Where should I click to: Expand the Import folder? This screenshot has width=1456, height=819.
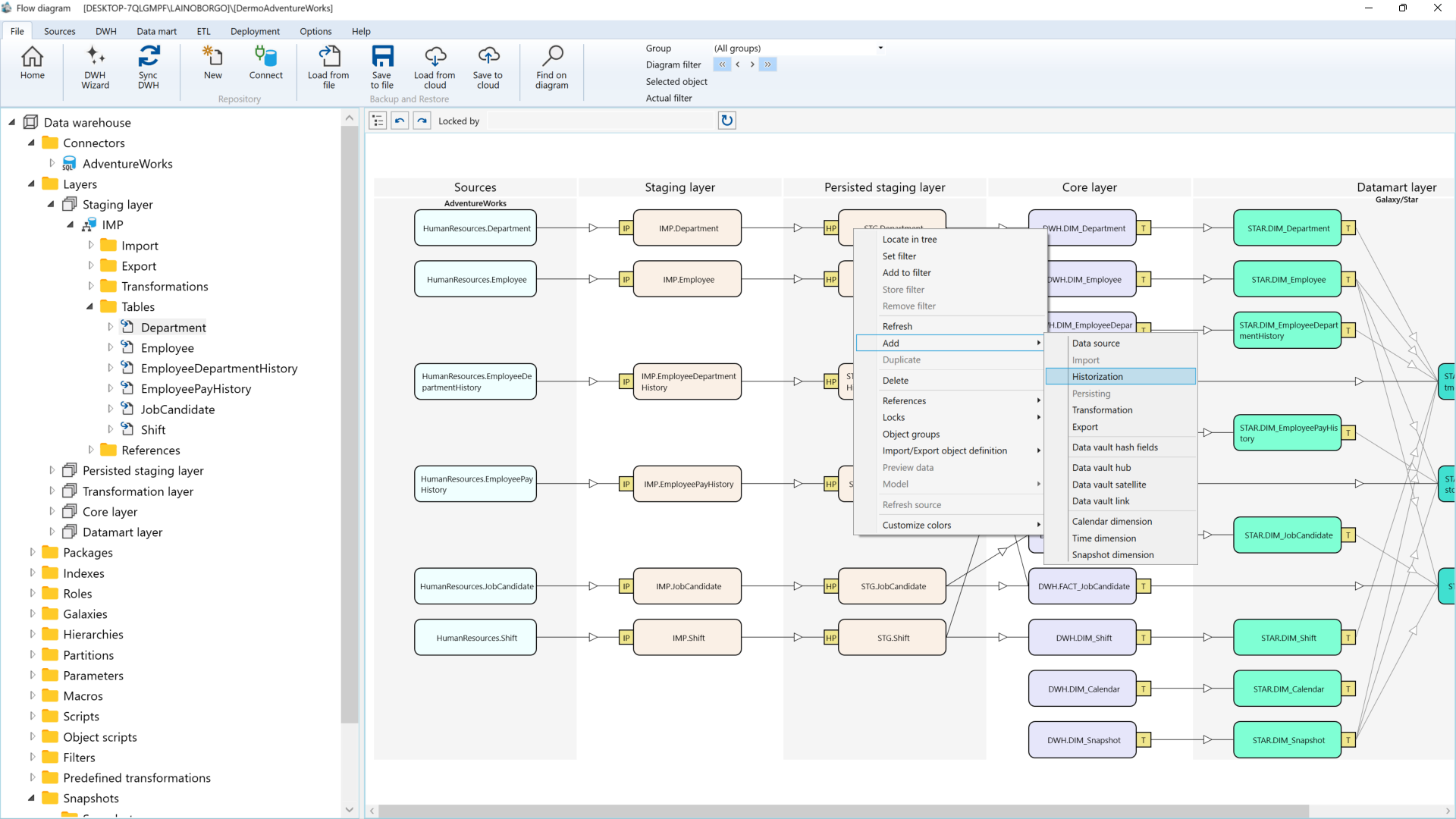pos(91,245)
